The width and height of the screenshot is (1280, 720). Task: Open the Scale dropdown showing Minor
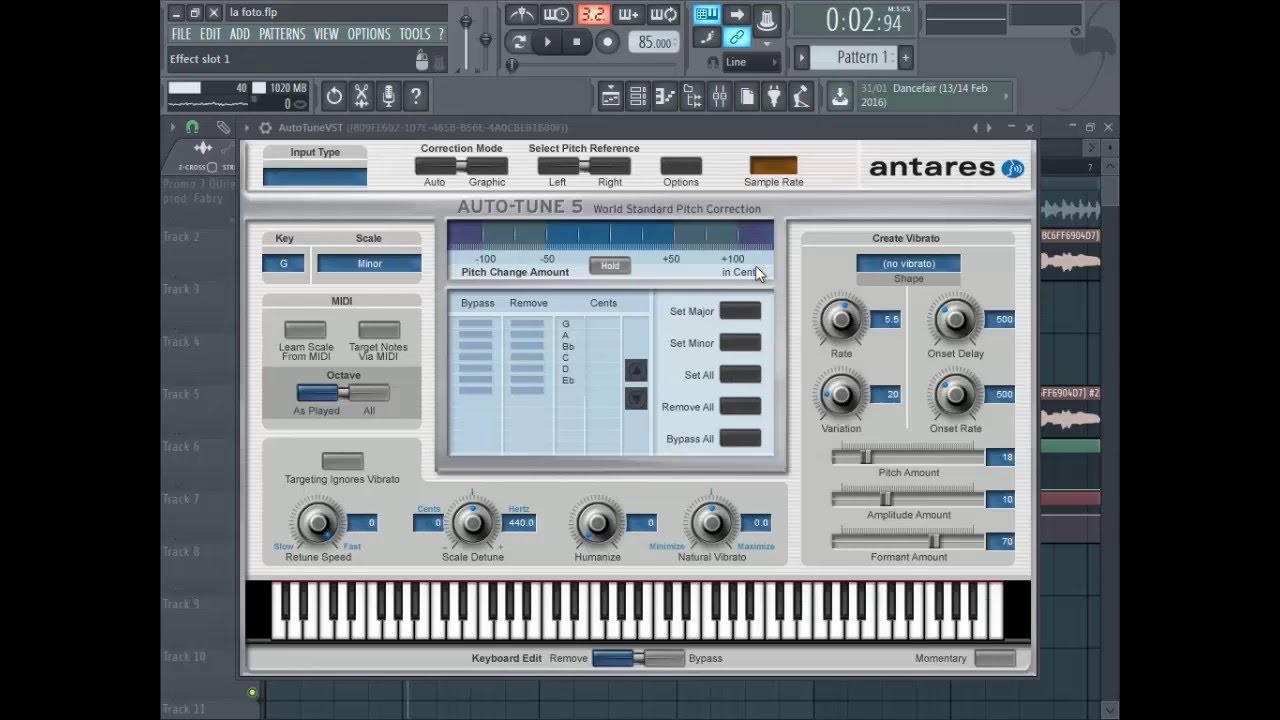point(369,264)
